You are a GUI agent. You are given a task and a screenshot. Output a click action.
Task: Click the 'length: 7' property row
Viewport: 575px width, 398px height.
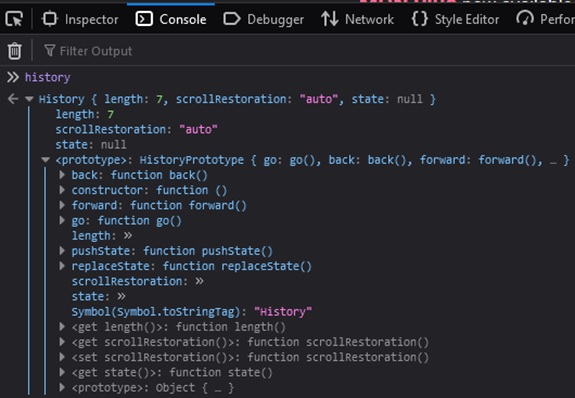[85, 114]
